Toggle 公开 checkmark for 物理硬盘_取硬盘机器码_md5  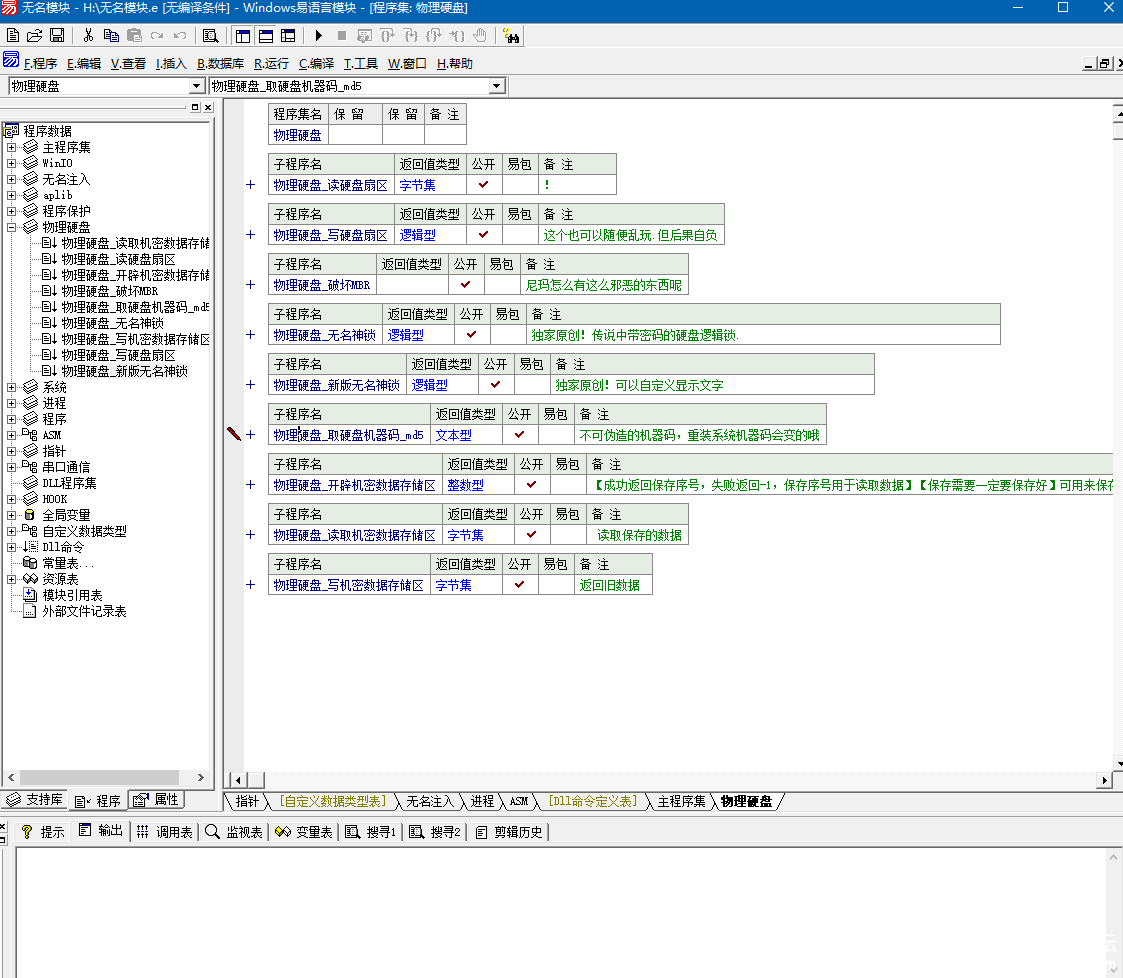[x=520, y=435]
